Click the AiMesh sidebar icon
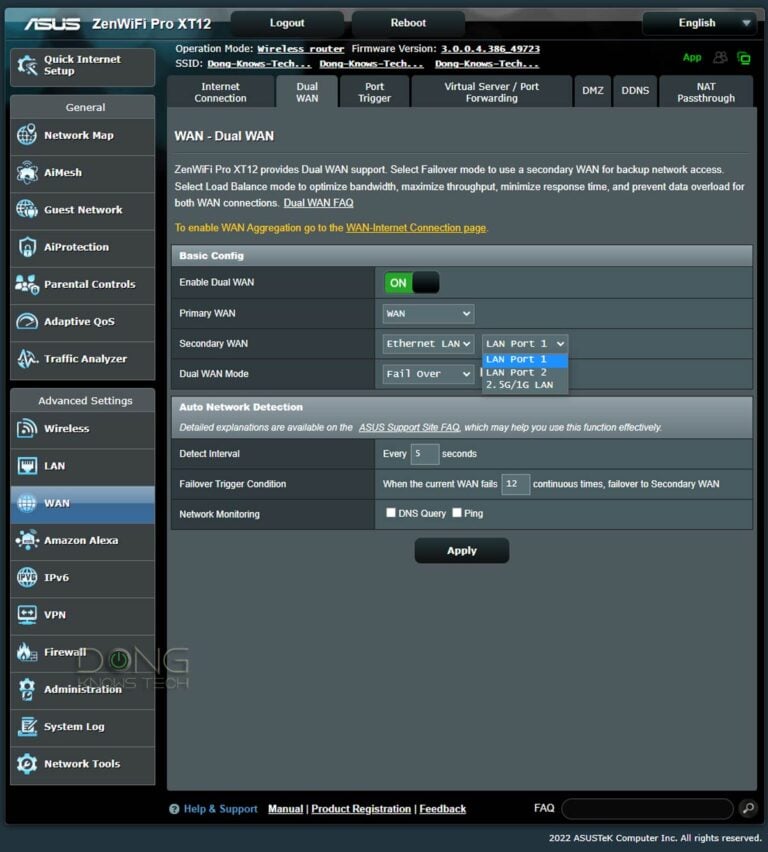This screenshot has width=768, height=852. 27,173
